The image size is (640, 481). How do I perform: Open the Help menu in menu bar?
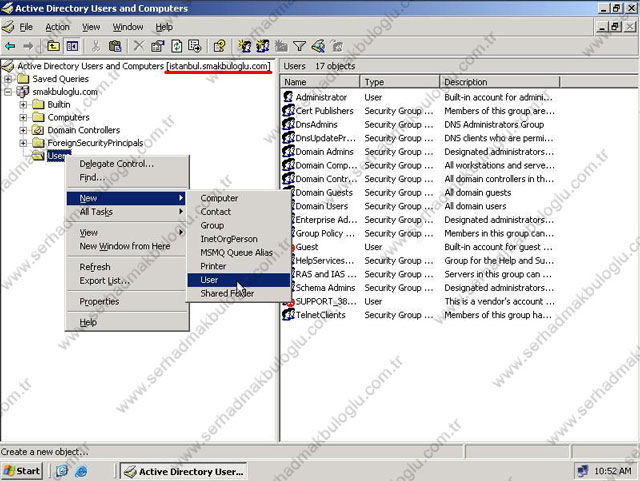point(164,27)
